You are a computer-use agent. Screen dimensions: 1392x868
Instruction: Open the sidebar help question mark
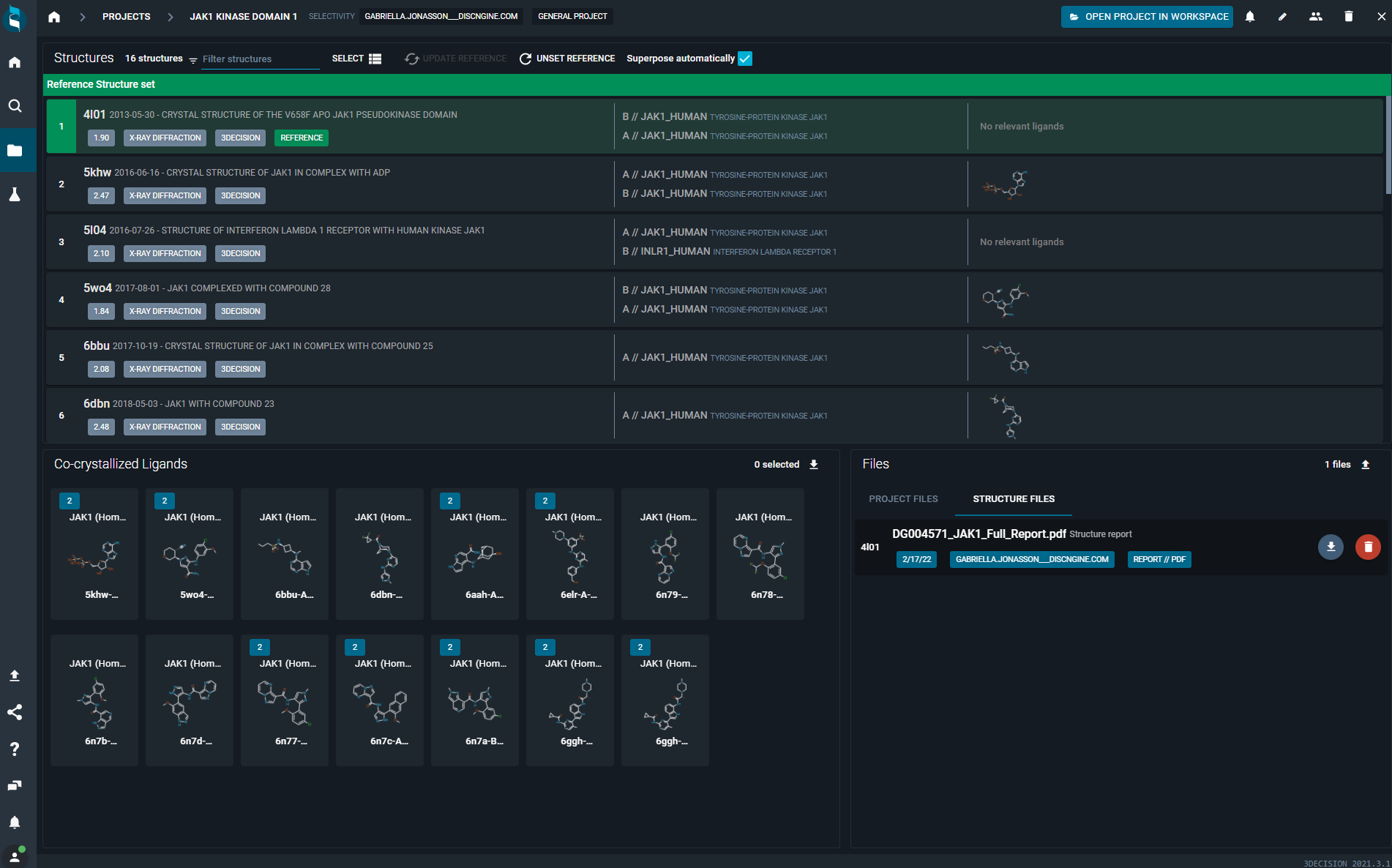[x=15, y=749]
